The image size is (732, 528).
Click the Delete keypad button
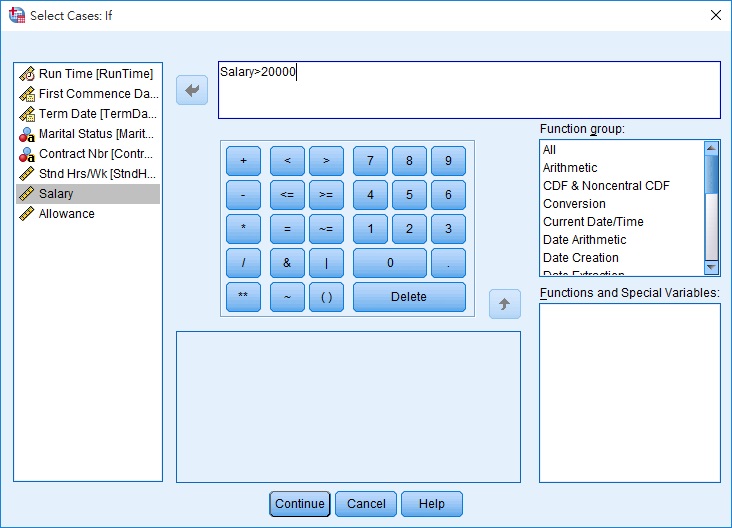pyautogui.click(x=409, y=297)
